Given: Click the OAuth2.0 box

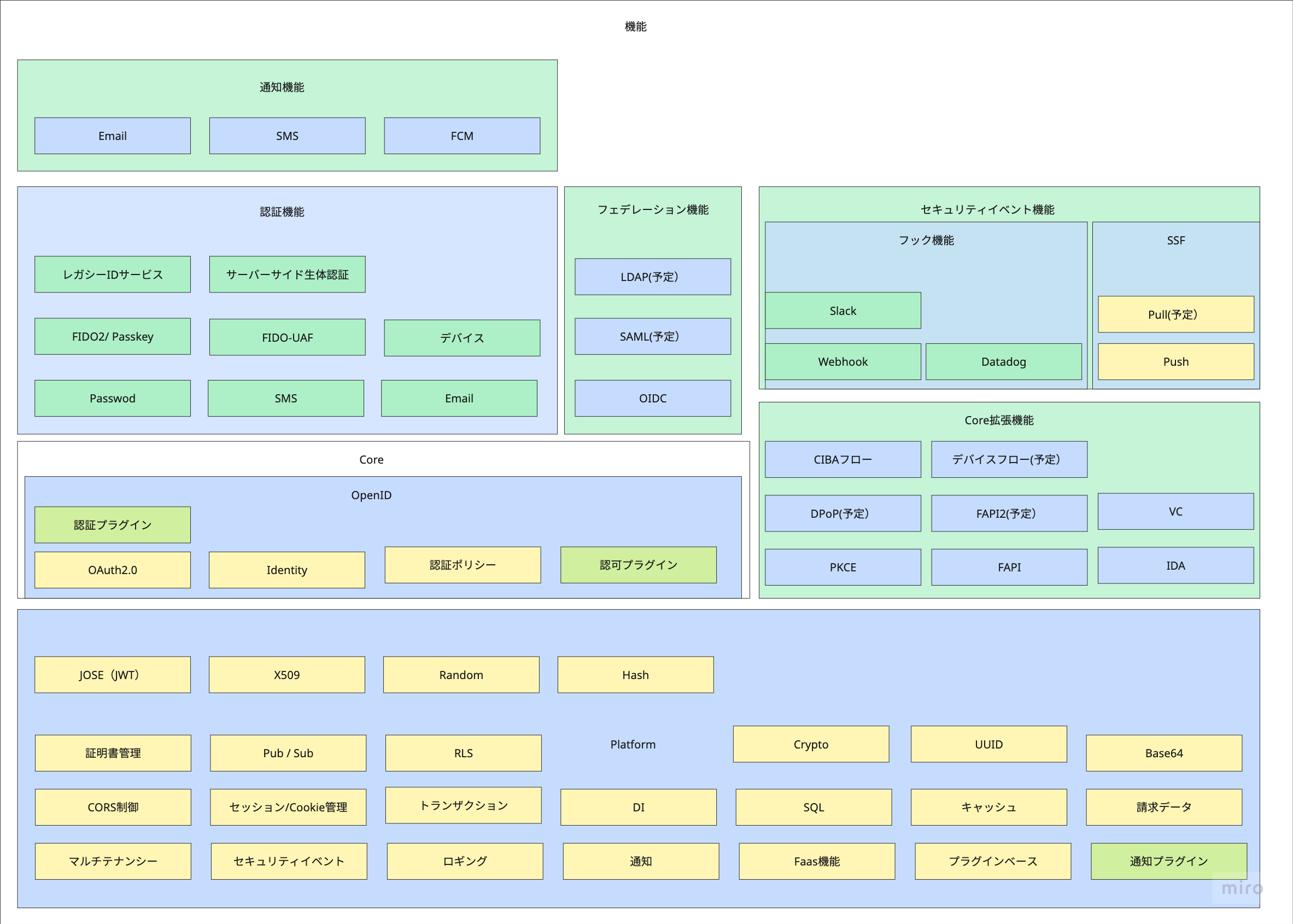Looking at the screenshot, I should [x=113, y=570].
